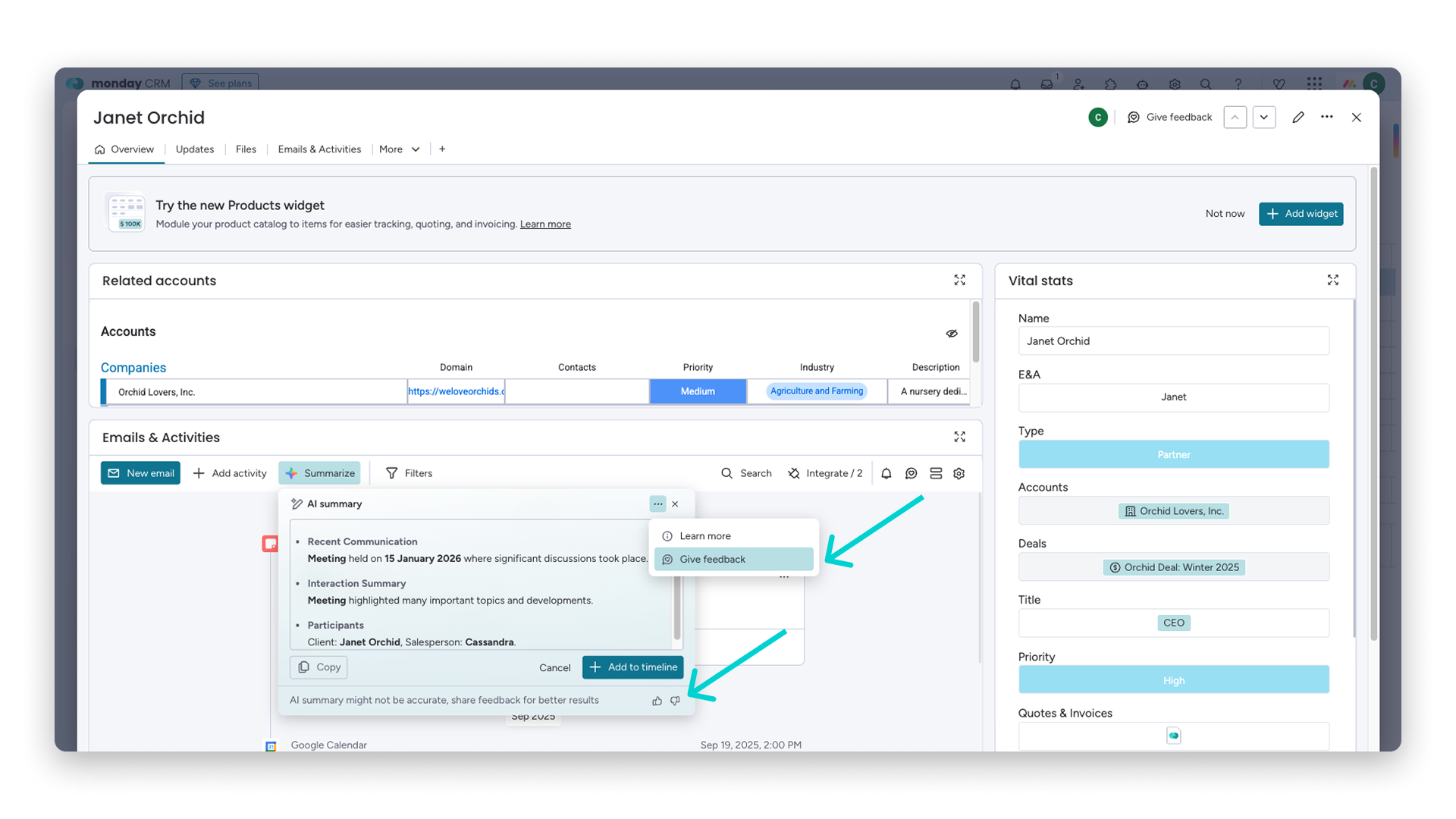This screenshot has height=819, width=1456.
Task: Open the Type status dropdown showing Partner
Action: click(1173, 454)
